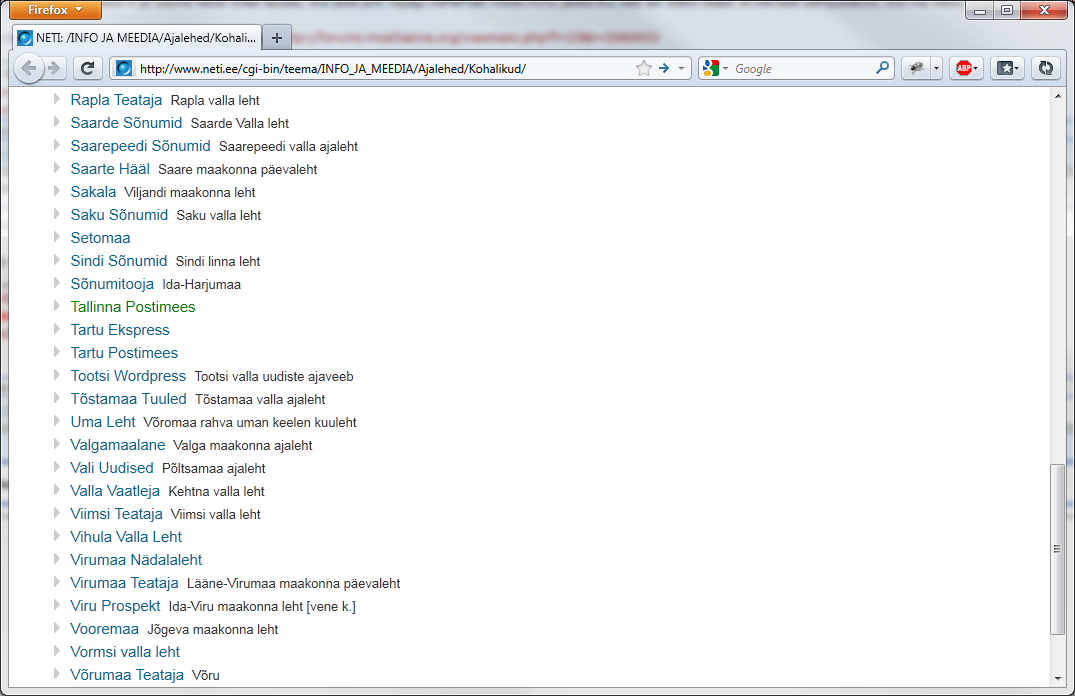
Task: Open the Google search engine selector
Action: [715, 68]
